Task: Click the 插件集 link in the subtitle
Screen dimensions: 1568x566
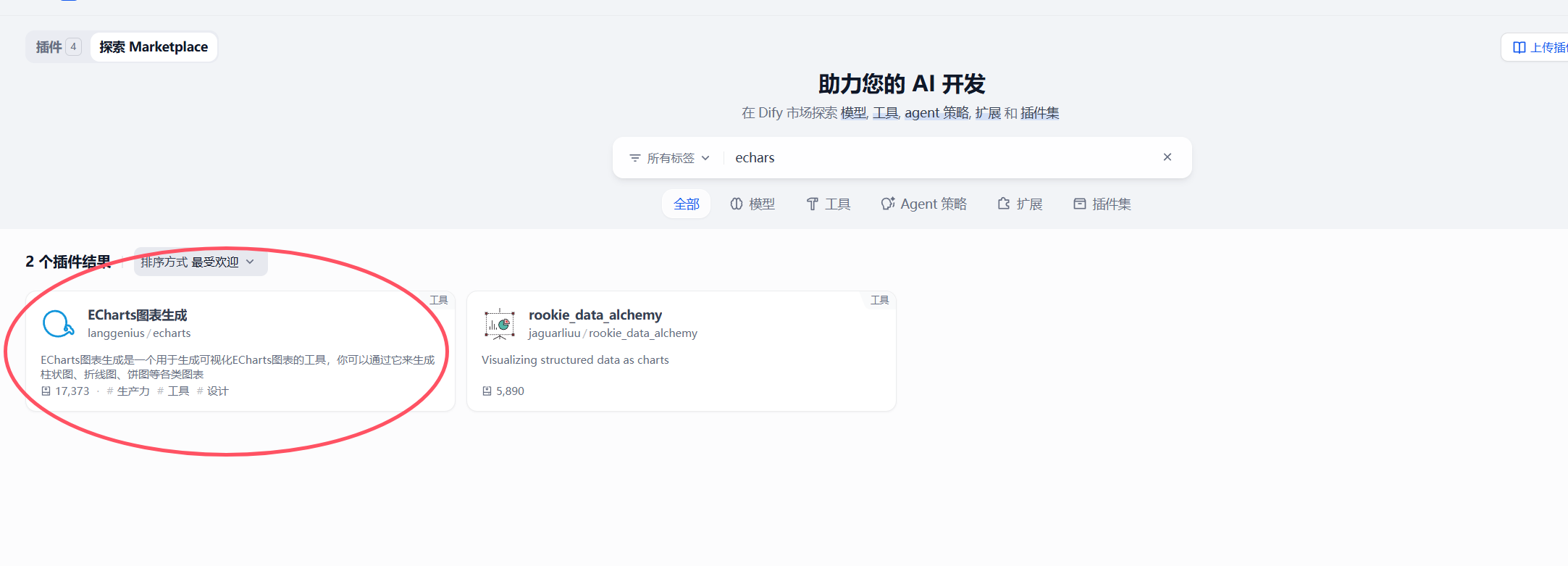Action: click(1040, 113)
